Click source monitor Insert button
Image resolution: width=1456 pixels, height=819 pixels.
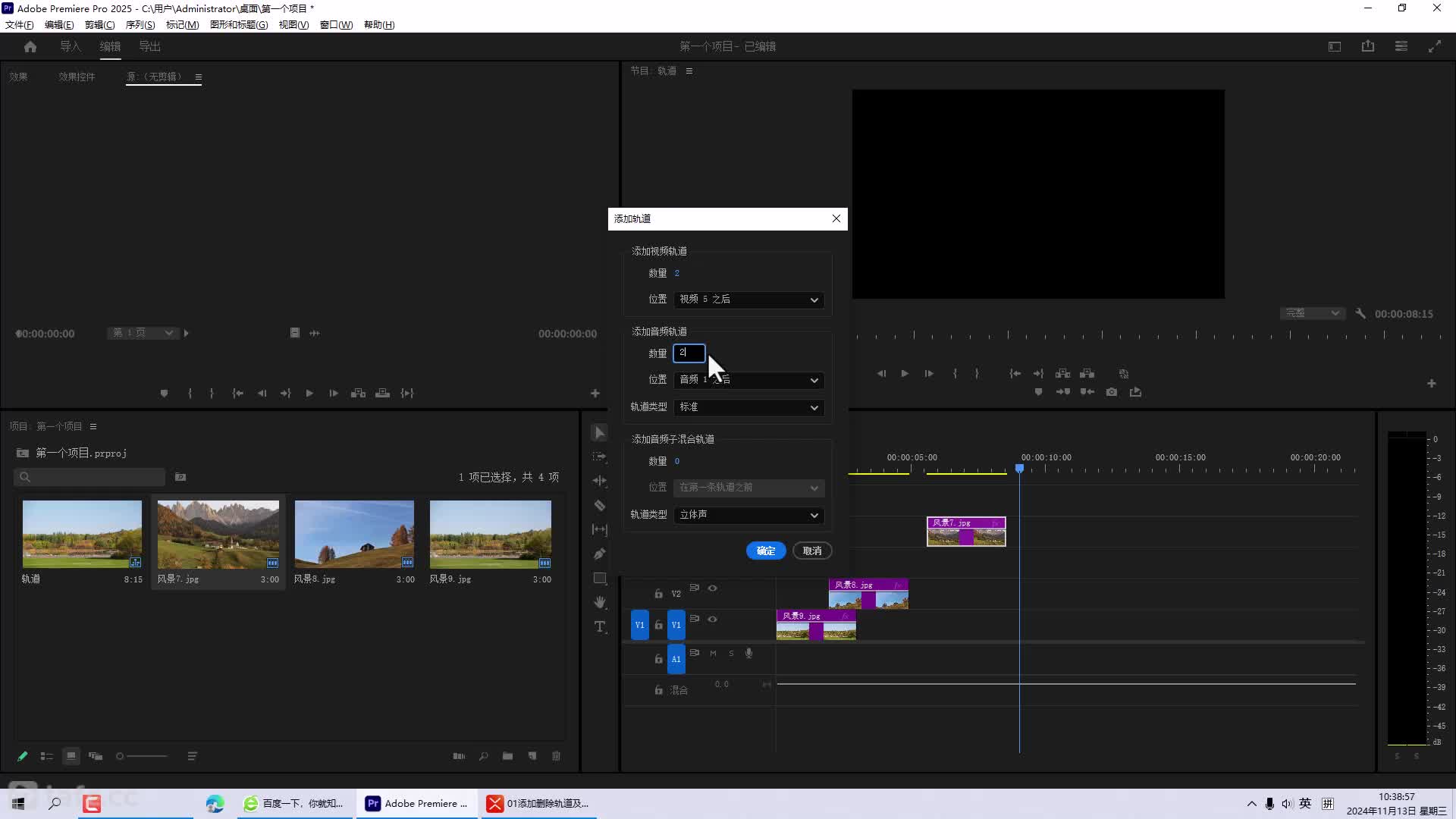click(x=358, y=394)
